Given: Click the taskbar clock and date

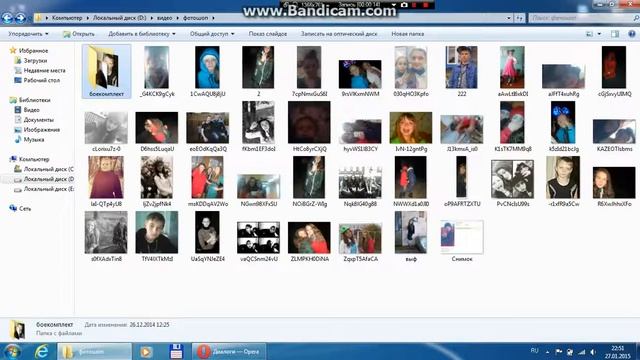Looking at the screenshot, I should click(x=617, y=352).
